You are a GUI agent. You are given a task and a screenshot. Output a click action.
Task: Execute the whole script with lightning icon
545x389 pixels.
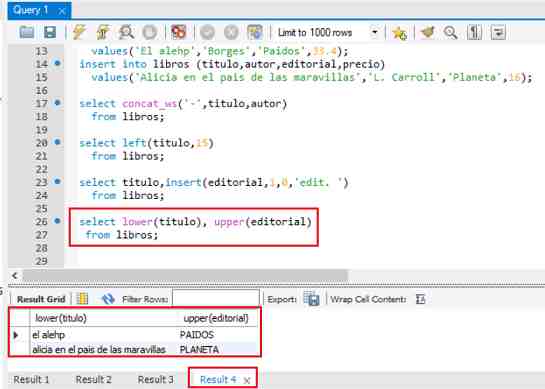[x=79, y=33]
